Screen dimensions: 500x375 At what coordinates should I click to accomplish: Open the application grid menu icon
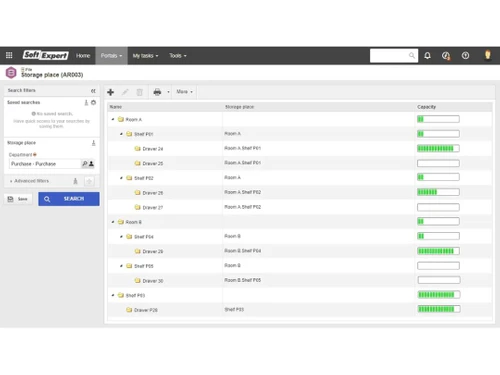coord(9,55)
